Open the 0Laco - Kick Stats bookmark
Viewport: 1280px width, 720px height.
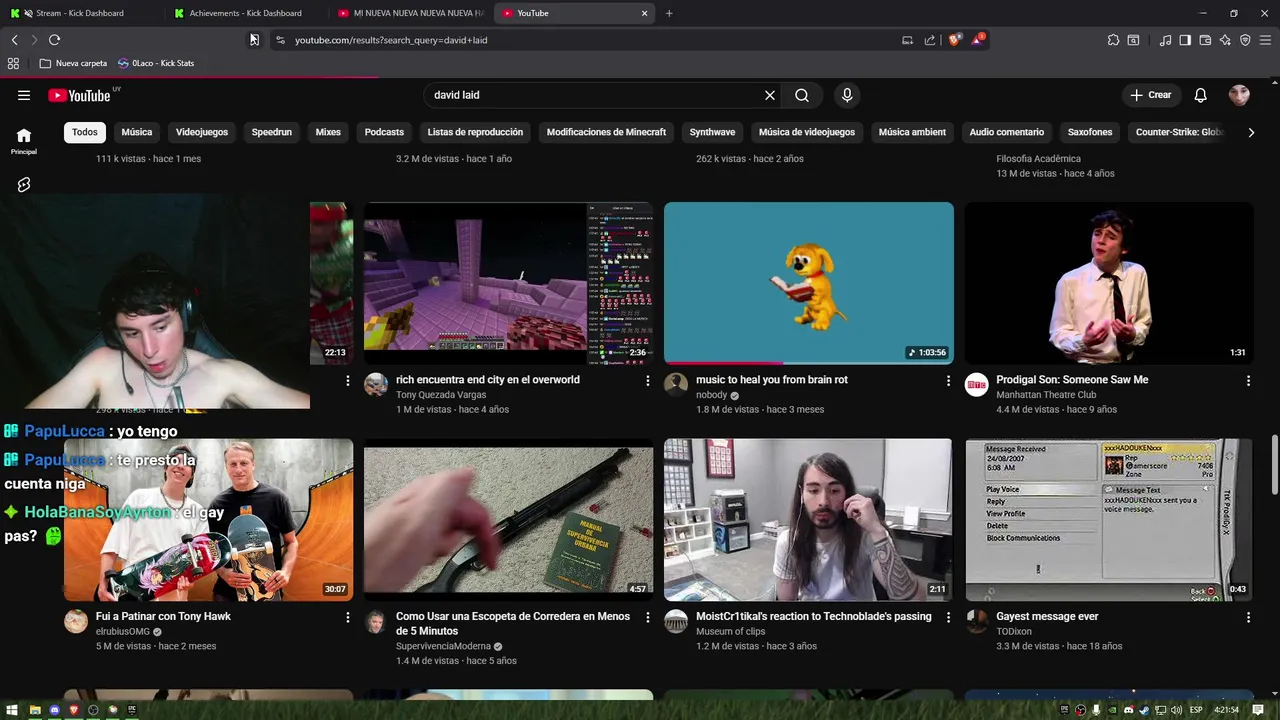coord(156,63)
